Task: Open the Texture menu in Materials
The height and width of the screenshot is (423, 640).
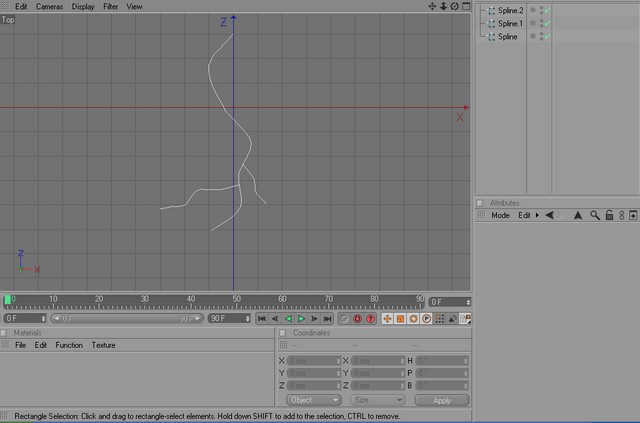Action: (103, 345)
